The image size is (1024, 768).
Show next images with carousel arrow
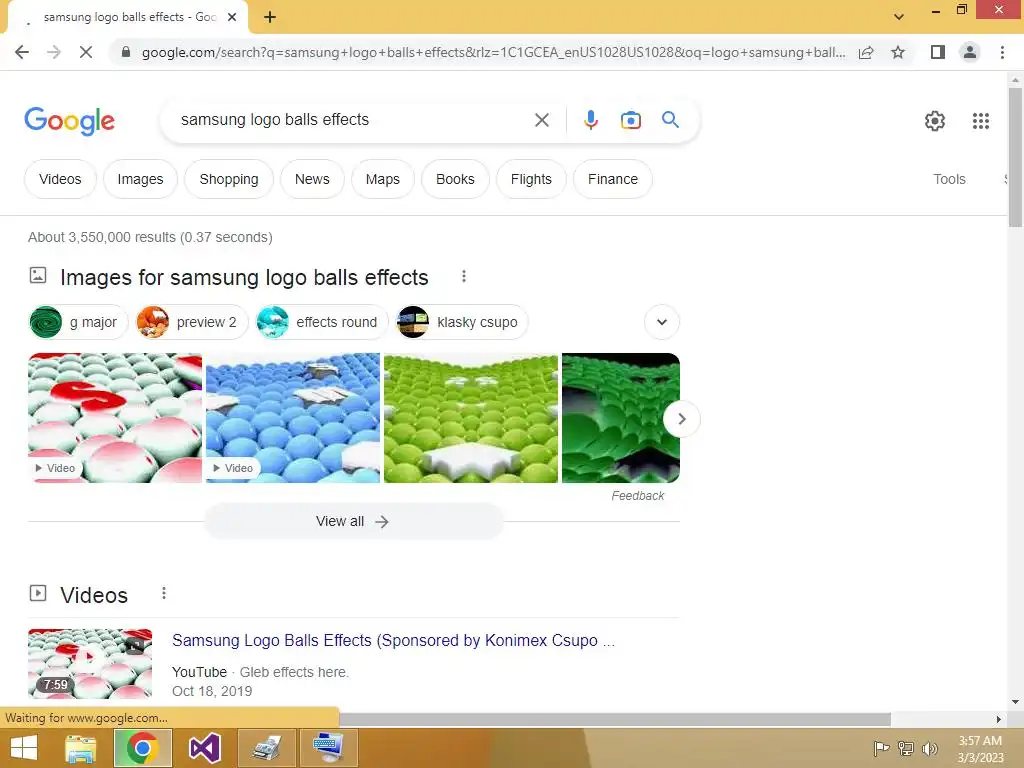681,419
